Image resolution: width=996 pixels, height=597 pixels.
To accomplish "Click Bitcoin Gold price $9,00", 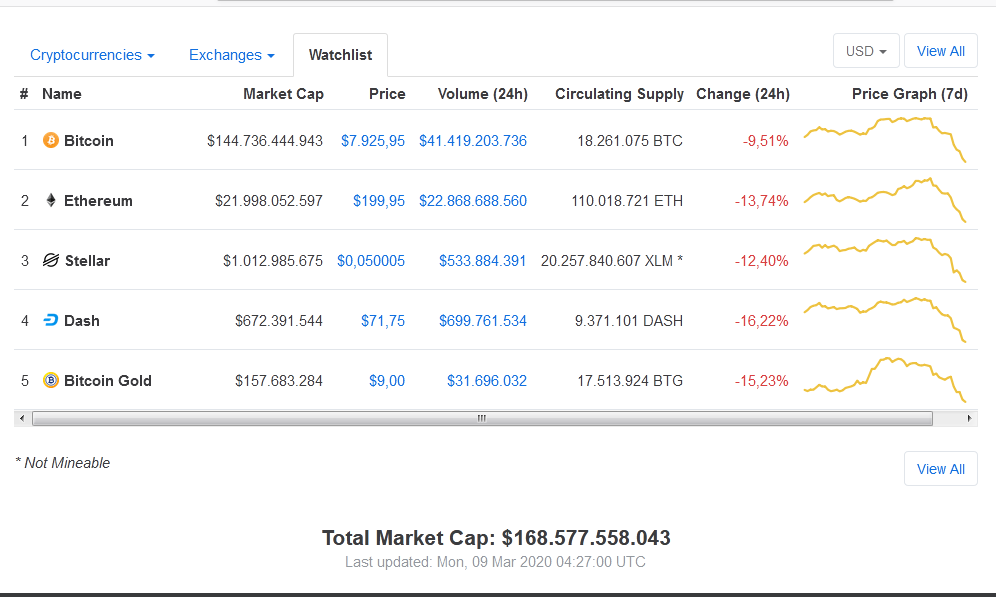I will pyautogui.click(x=387, y=381).
